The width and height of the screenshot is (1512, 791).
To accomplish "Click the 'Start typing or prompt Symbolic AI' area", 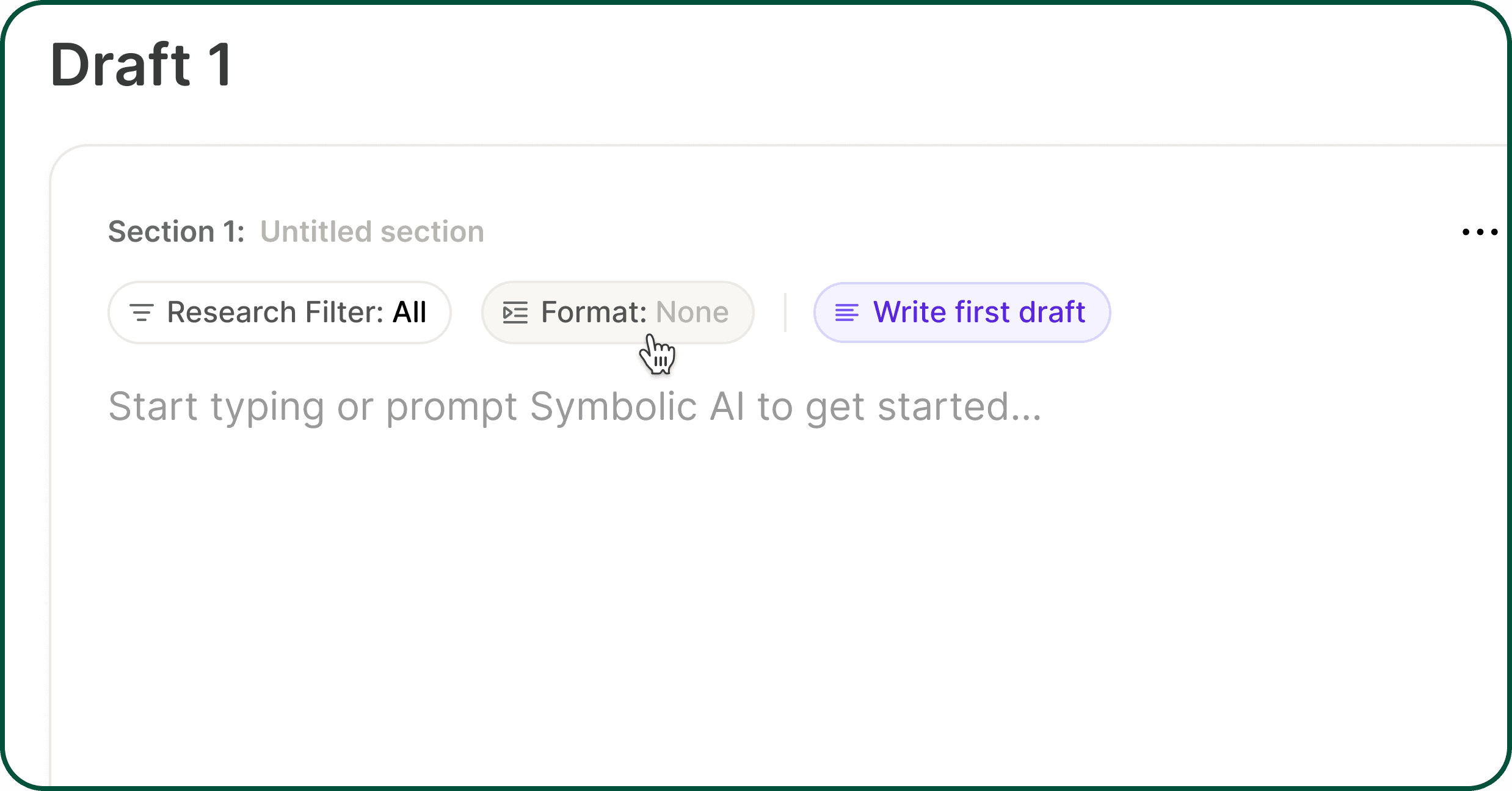I will [575, 407].
